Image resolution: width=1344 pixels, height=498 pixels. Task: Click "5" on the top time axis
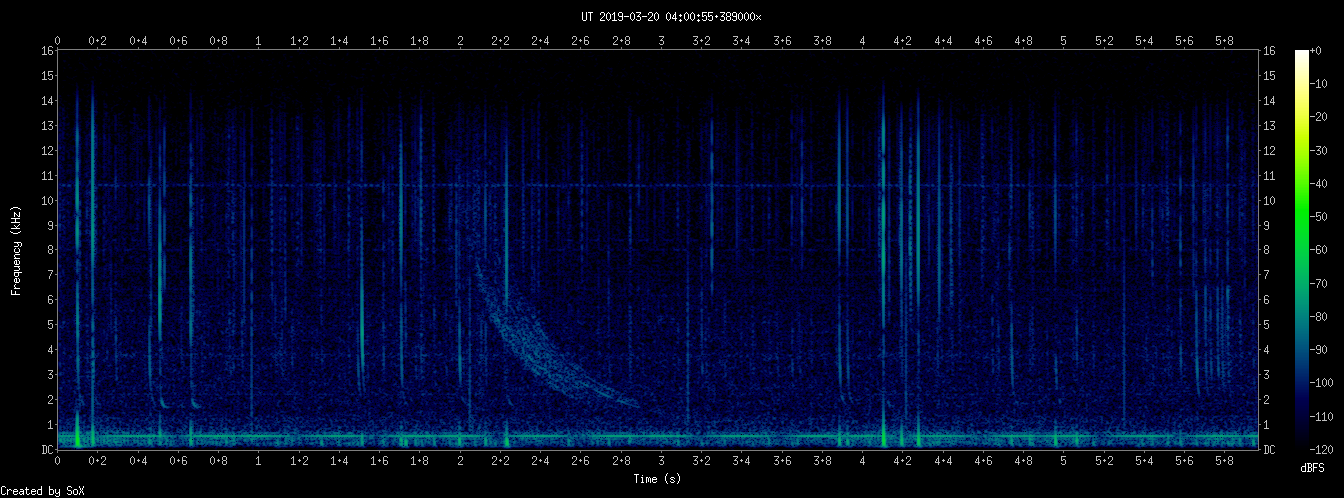click(x=1064, y=41)
